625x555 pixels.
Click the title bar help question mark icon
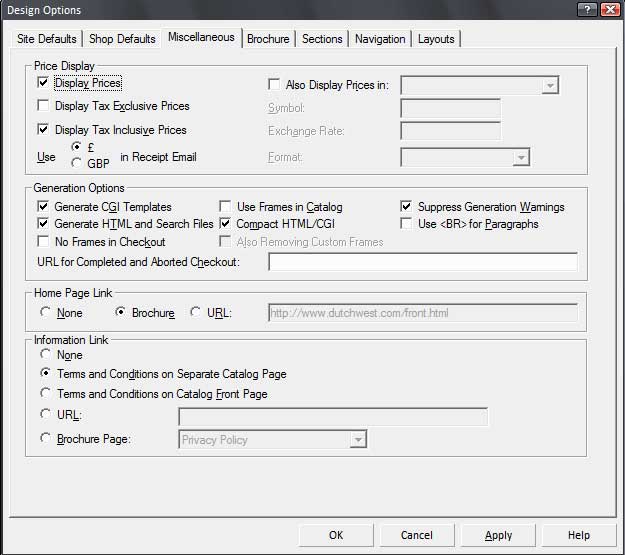point(589,9)
